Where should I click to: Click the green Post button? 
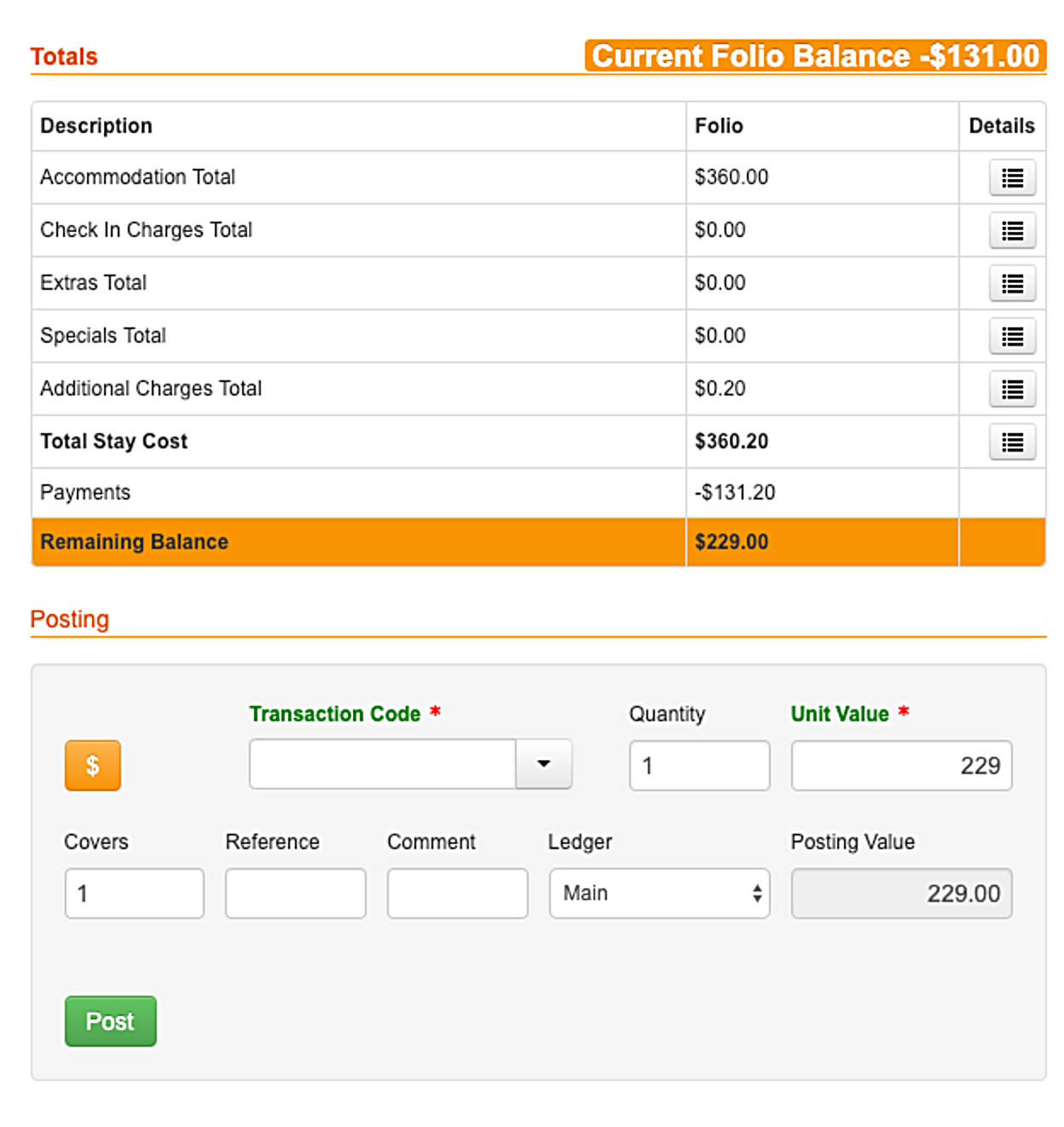(111, 1020)
